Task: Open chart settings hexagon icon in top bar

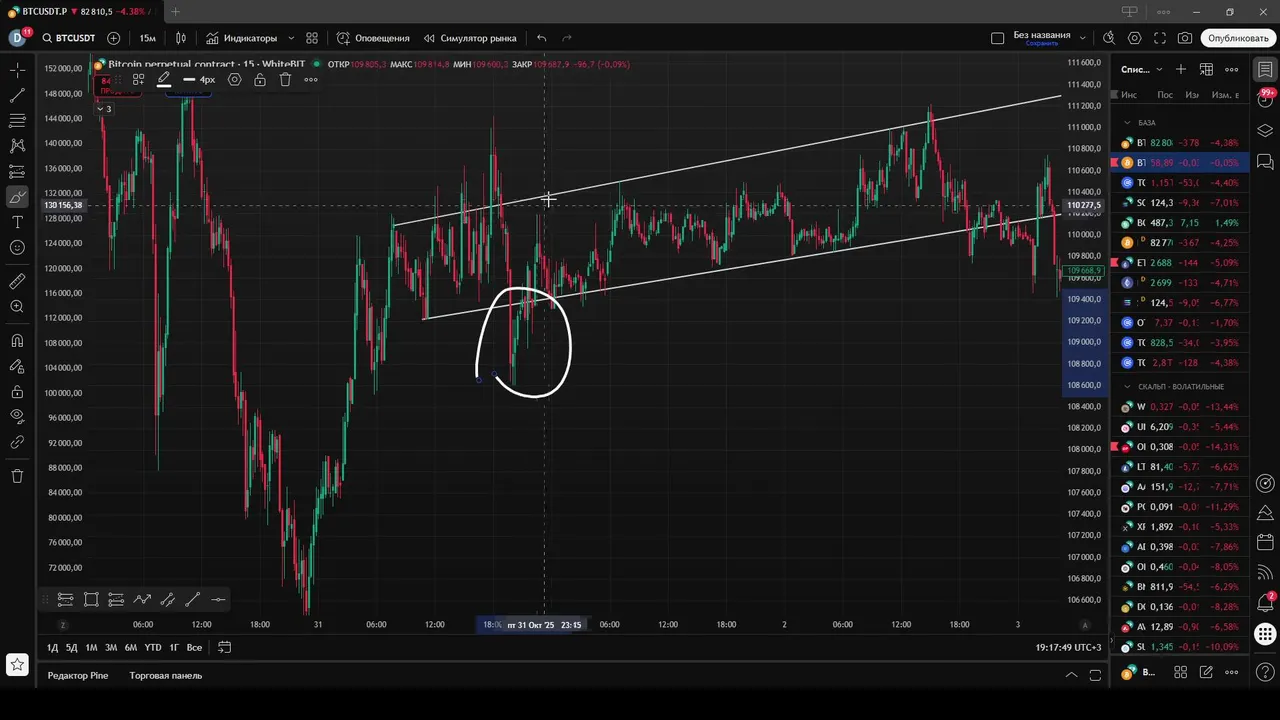Action: click(x=1134, y=38)
